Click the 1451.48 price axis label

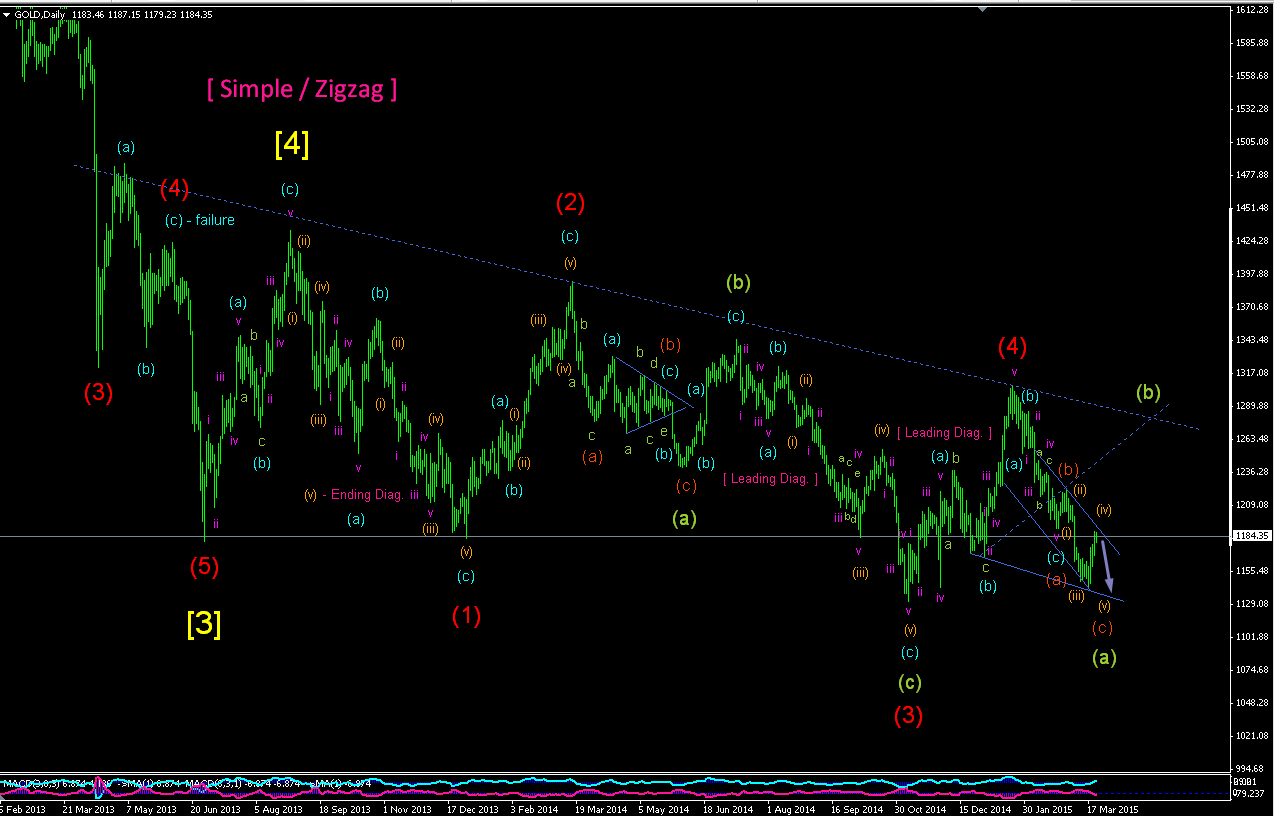point(1251,208)
